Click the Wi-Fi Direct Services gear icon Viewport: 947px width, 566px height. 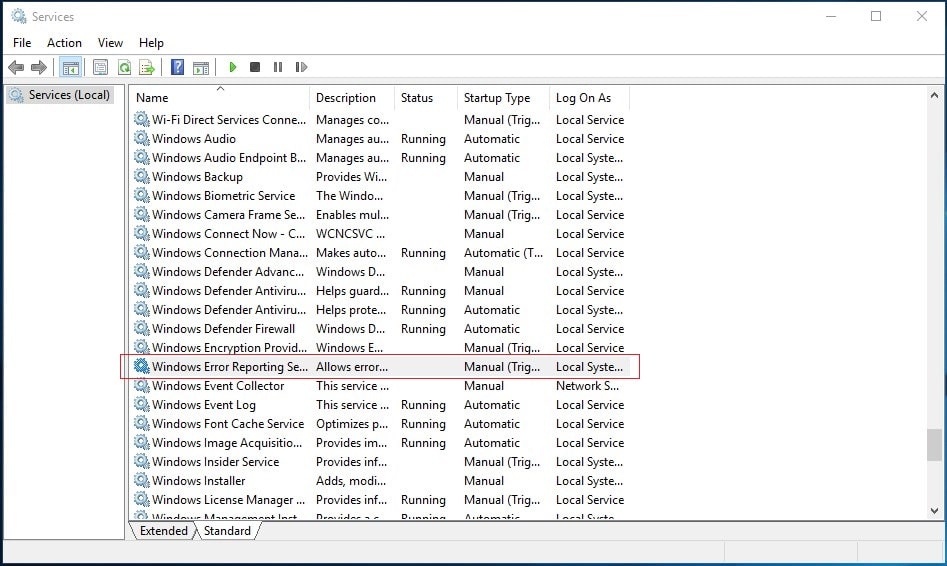point(141,119)
